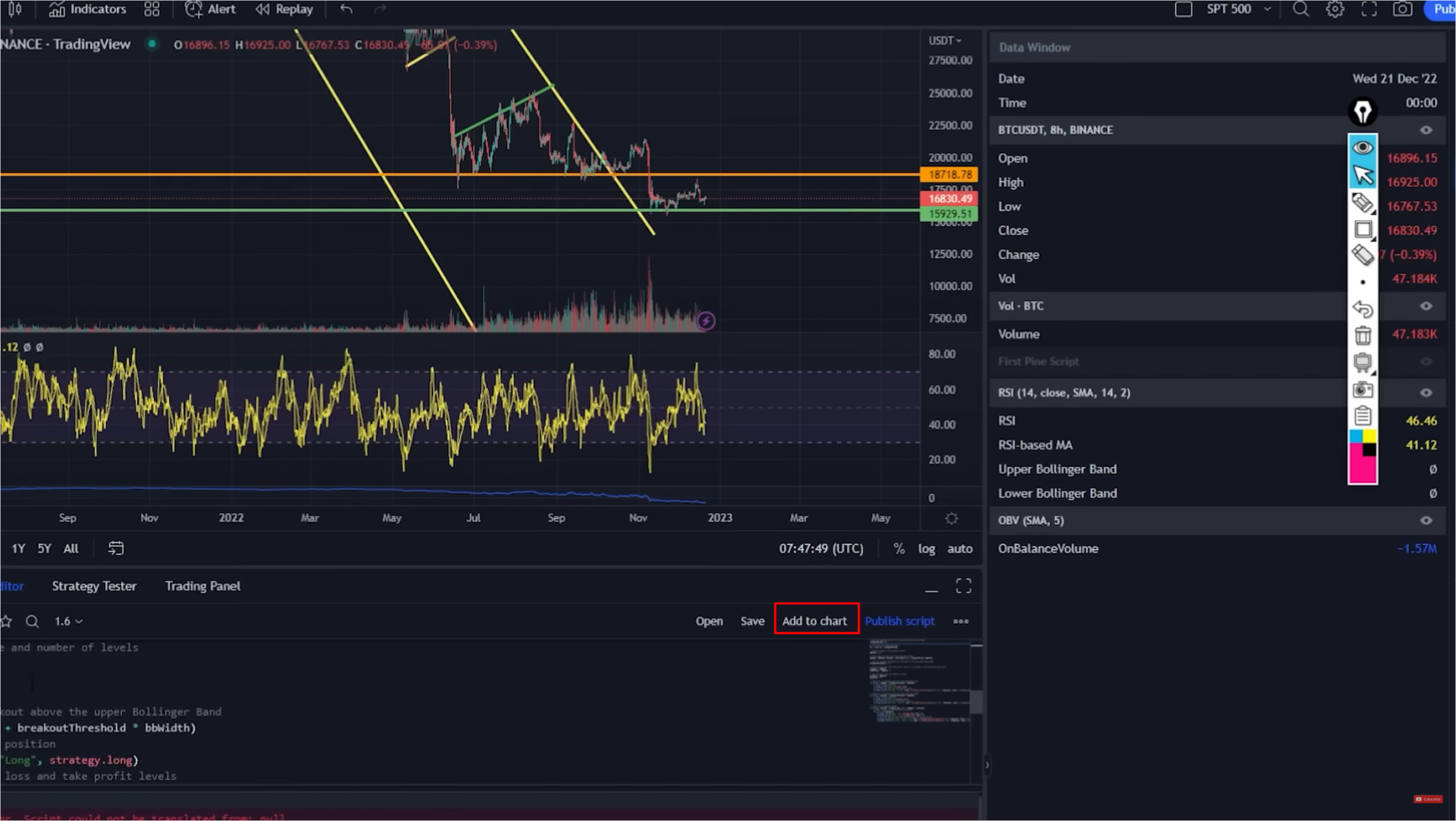Toggle visibility of OBV (SMA, 5) indicator

1426,520
